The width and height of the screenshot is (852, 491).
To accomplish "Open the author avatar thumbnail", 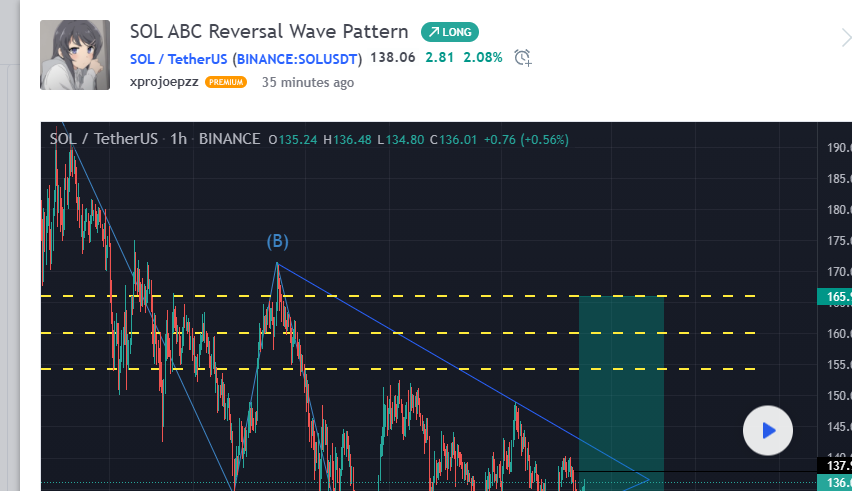I will point(75,55).
